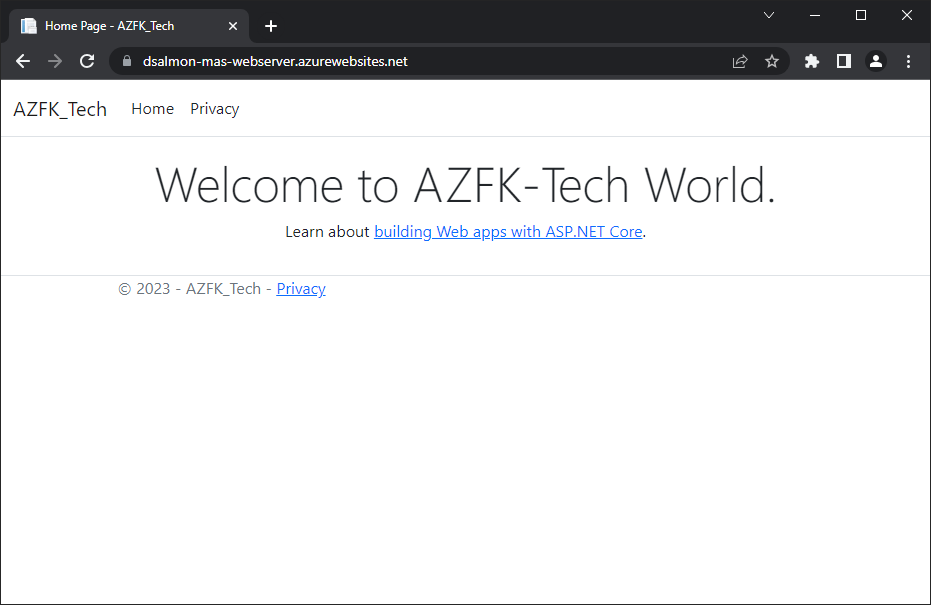Click the AZFK_Tech brand link
Viewport: 931px width, 605px height.
click(x=60, y=110)
